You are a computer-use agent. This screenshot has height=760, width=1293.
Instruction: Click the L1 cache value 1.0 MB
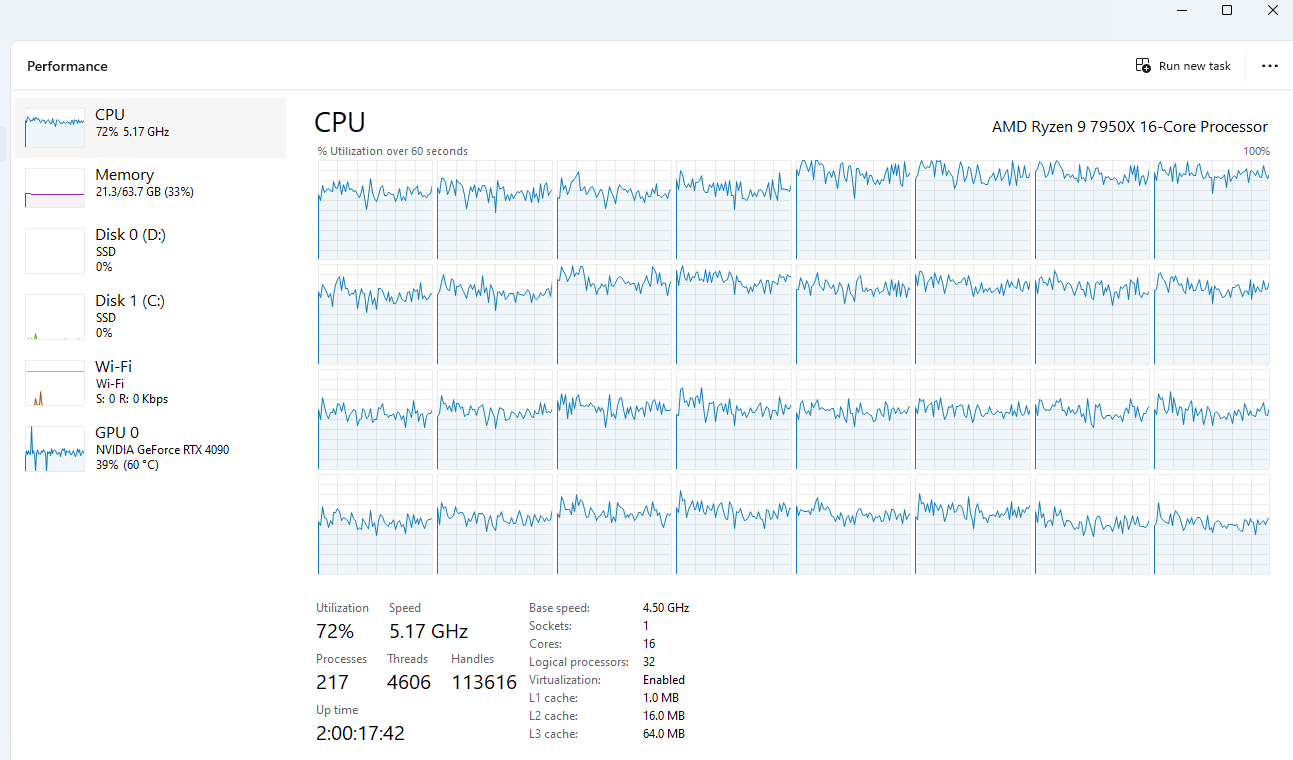(x=661, y=698)
